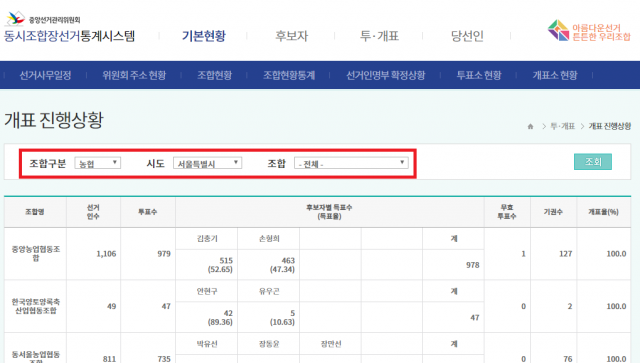
Task: Click the 조합명 column header
Action: pyautogui.click(x=35, y=212)
